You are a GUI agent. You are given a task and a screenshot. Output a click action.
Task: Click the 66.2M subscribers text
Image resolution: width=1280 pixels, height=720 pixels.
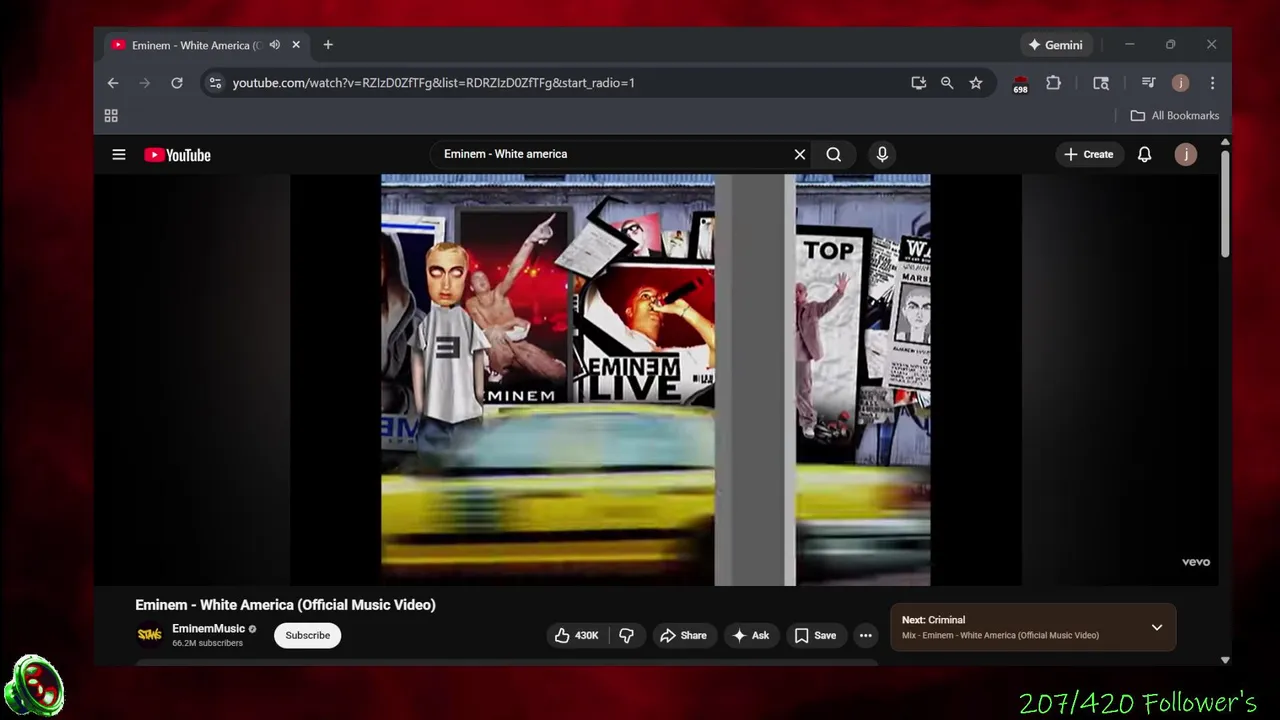[x=207, y=643]
